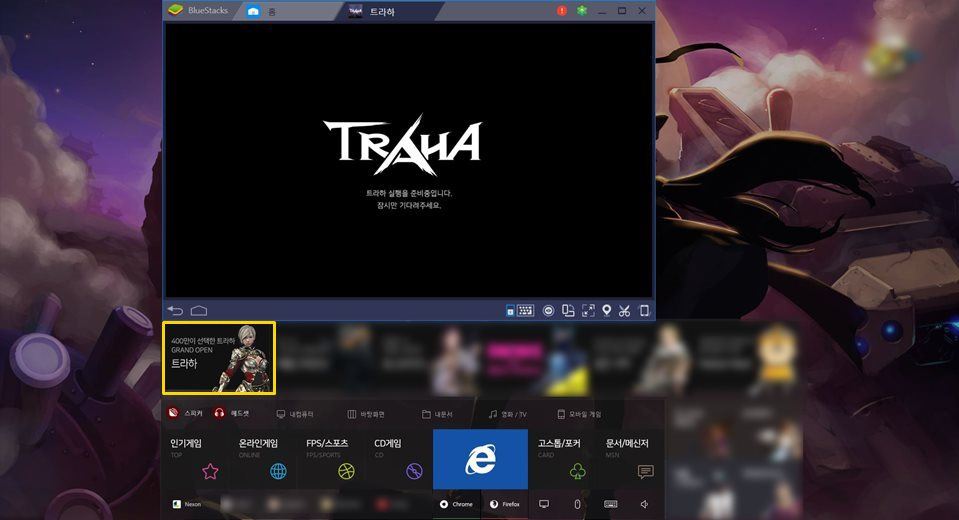Click the green badge icon in BlueStacks title bar

pyautogui.click(x=582, y=10)
